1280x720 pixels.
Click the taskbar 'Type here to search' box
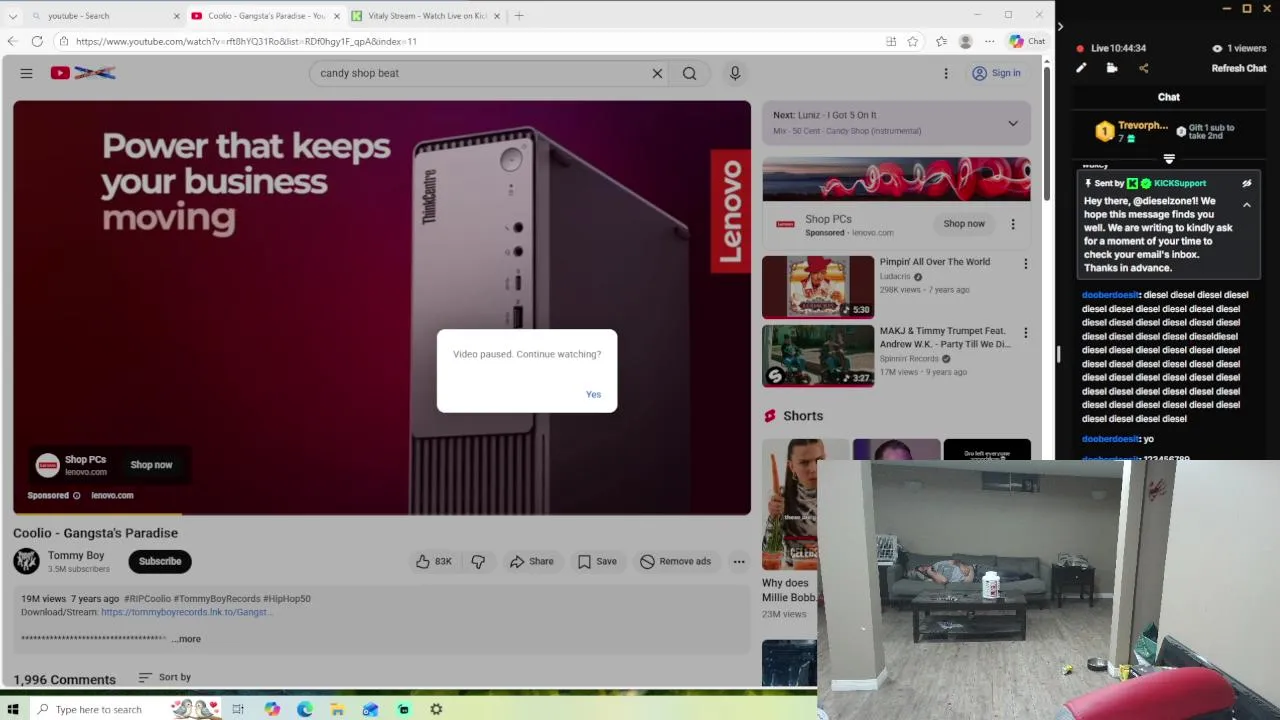[x=128, y=709]
